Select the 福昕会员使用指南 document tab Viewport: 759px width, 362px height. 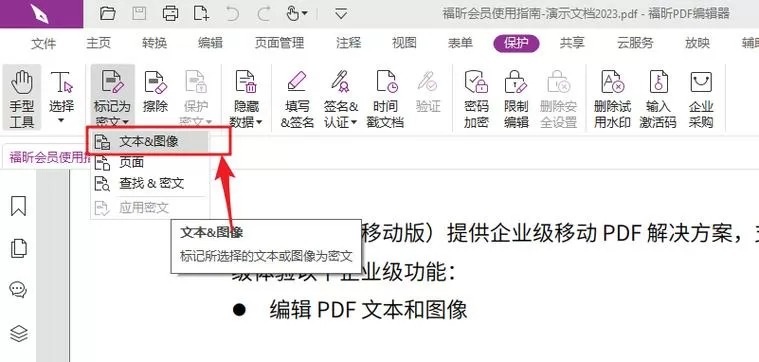coord(47,157)
